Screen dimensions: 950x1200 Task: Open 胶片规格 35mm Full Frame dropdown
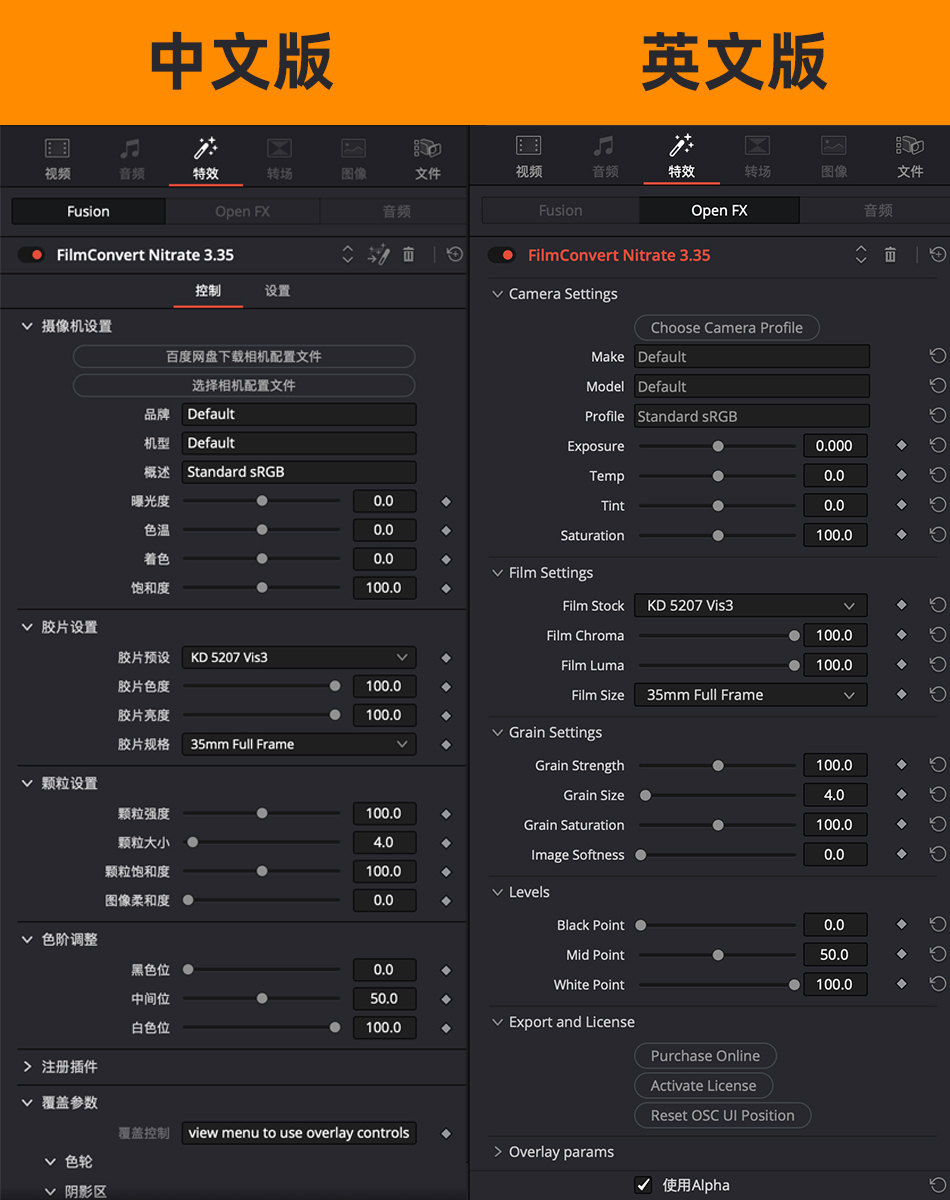coord(298,744)
